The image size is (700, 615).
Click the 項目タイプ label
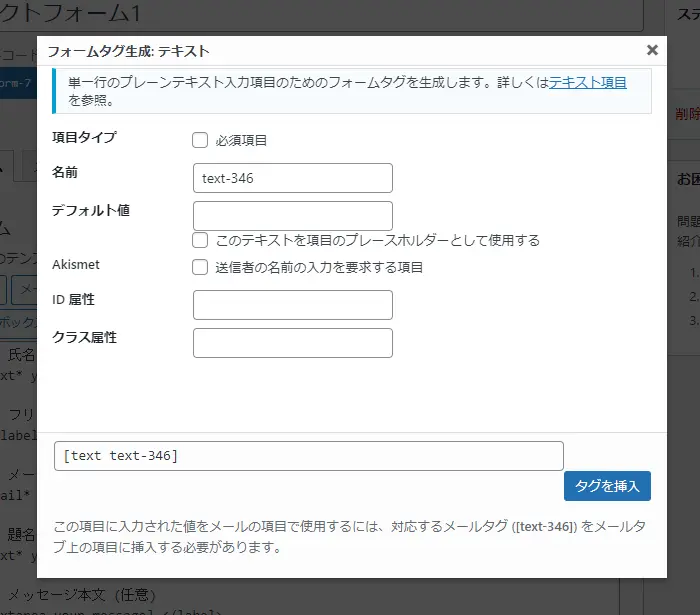point(84,137)
